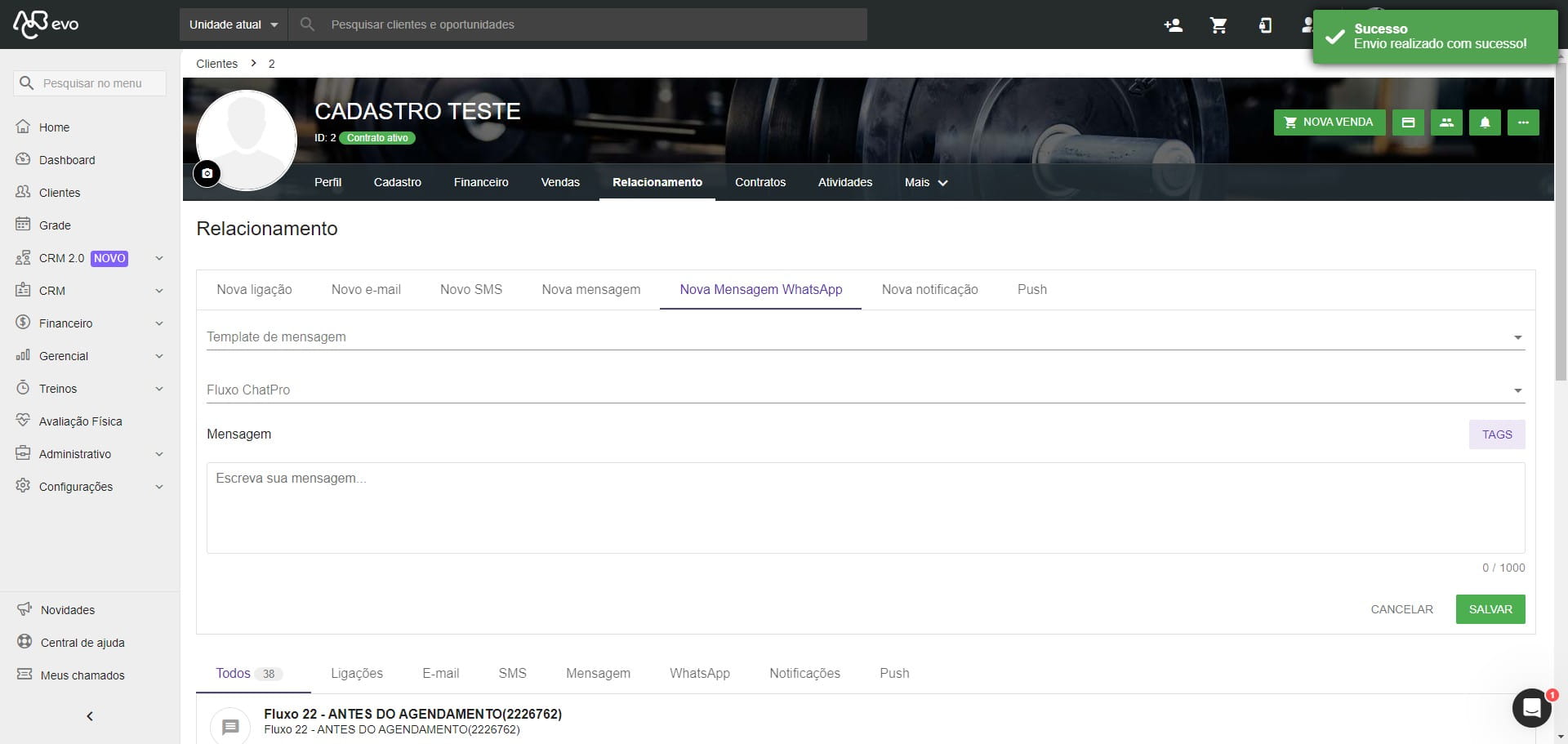Open the Template de mensagem dropdown

[x=866, y=336]
